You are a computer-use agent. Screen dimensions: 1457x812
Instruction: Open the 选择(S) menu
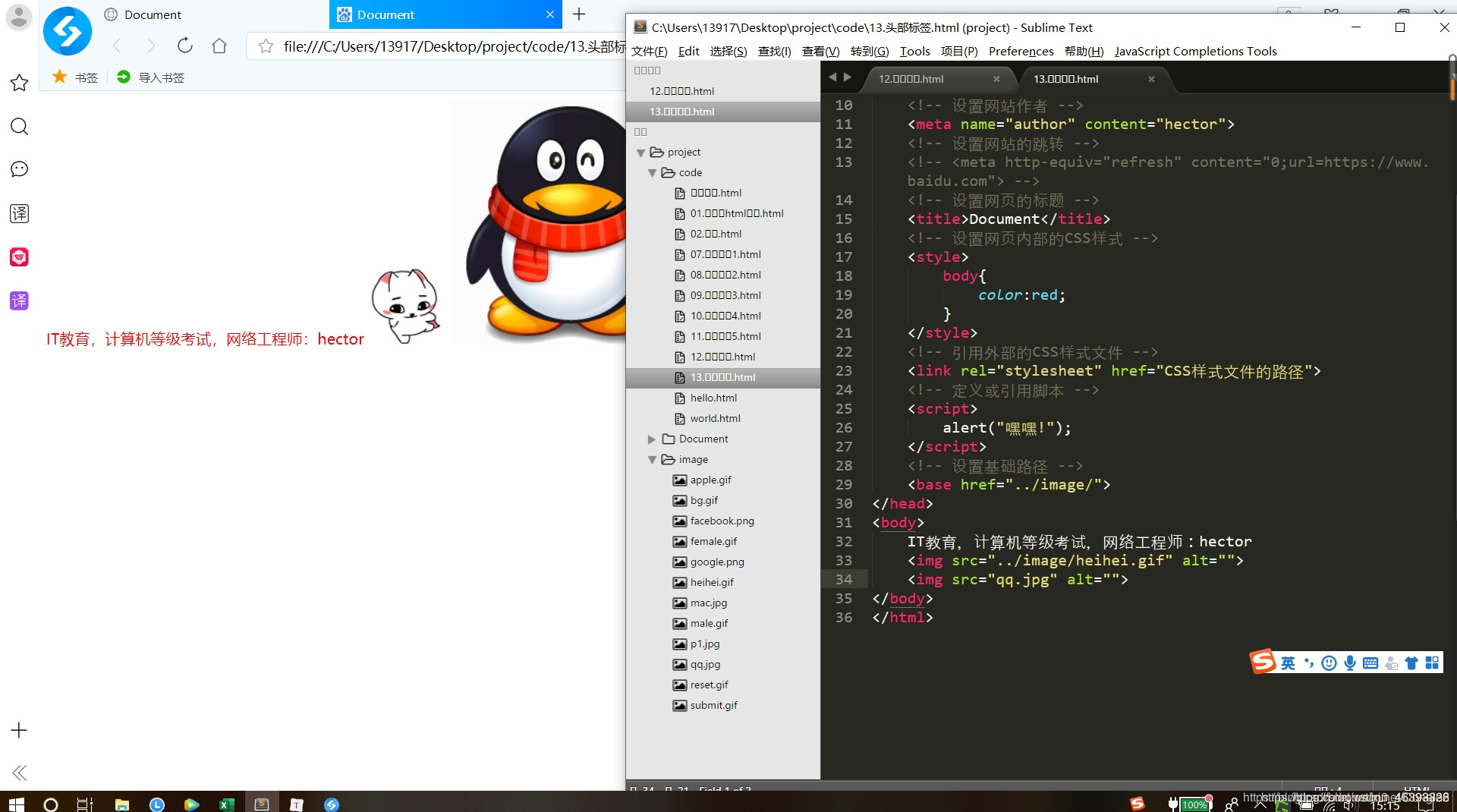728,51
